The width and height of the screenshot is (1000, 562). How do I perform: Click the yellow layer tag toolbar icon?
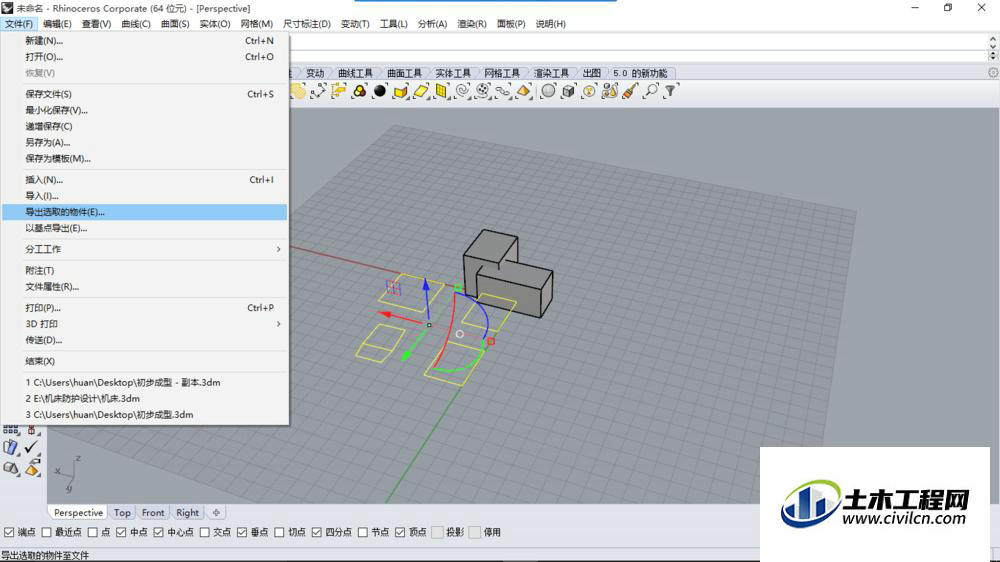[339, 91]
